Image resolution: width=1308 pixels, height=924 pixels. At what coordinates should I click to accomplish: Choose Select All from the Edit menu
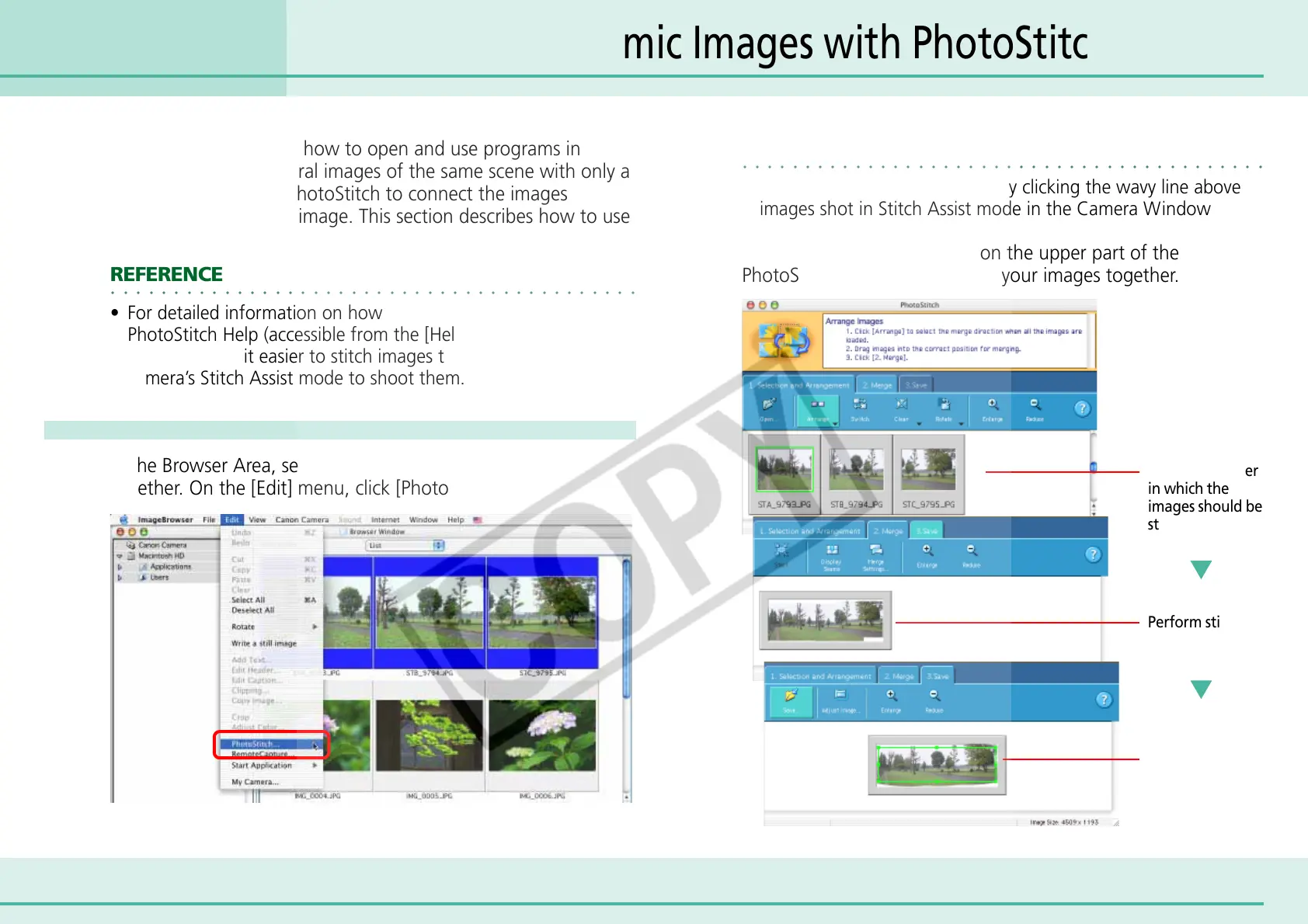click(x=272, y=600)
